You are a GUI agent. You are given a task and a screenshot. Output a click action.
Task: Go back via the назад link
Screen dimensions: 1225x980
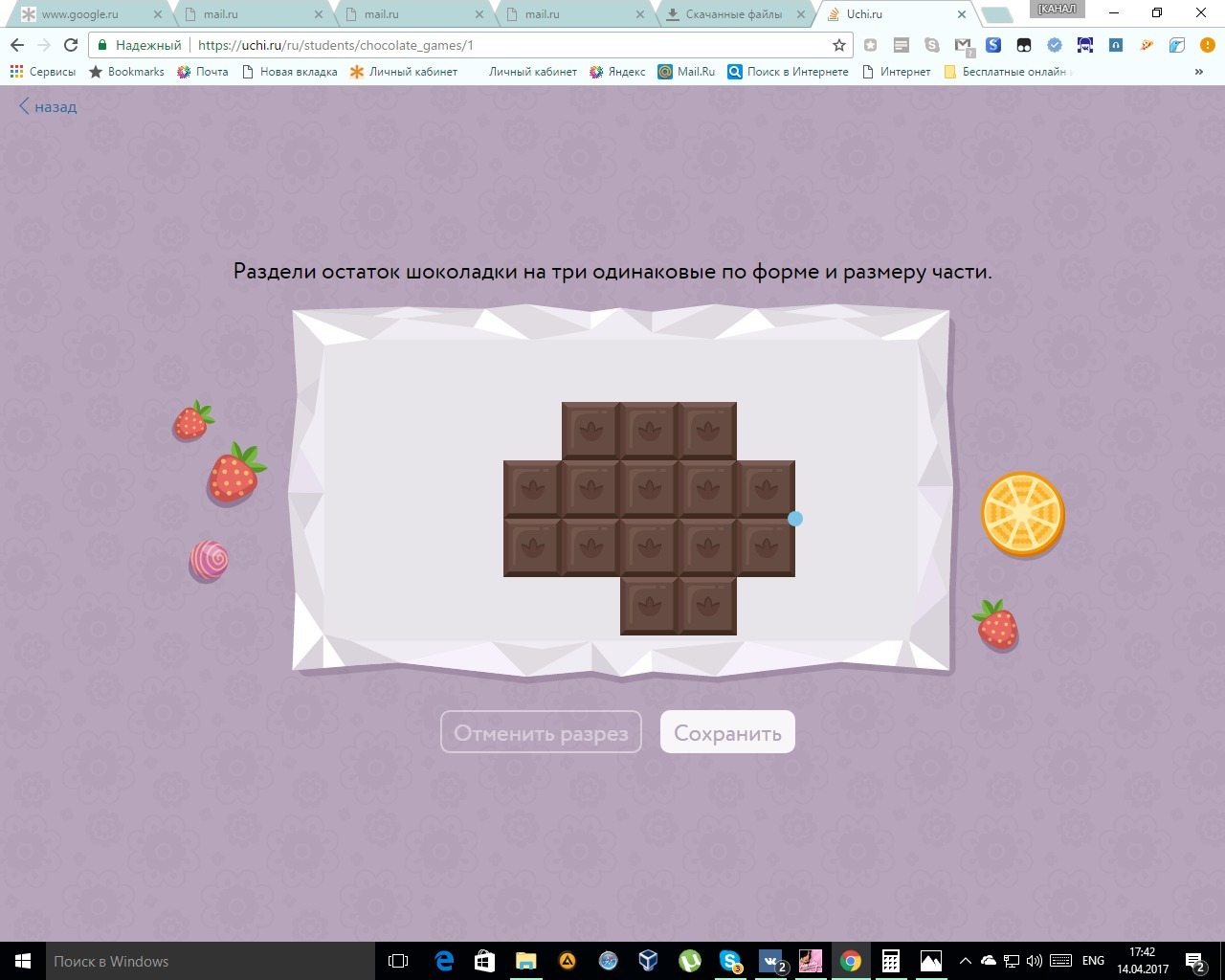point(48,107)
